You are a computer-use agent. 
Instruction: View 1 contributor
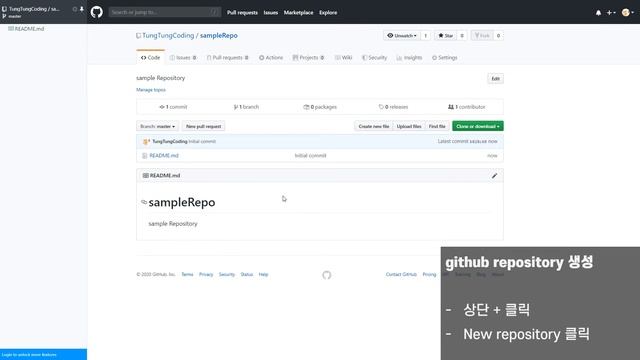[467, 107]
